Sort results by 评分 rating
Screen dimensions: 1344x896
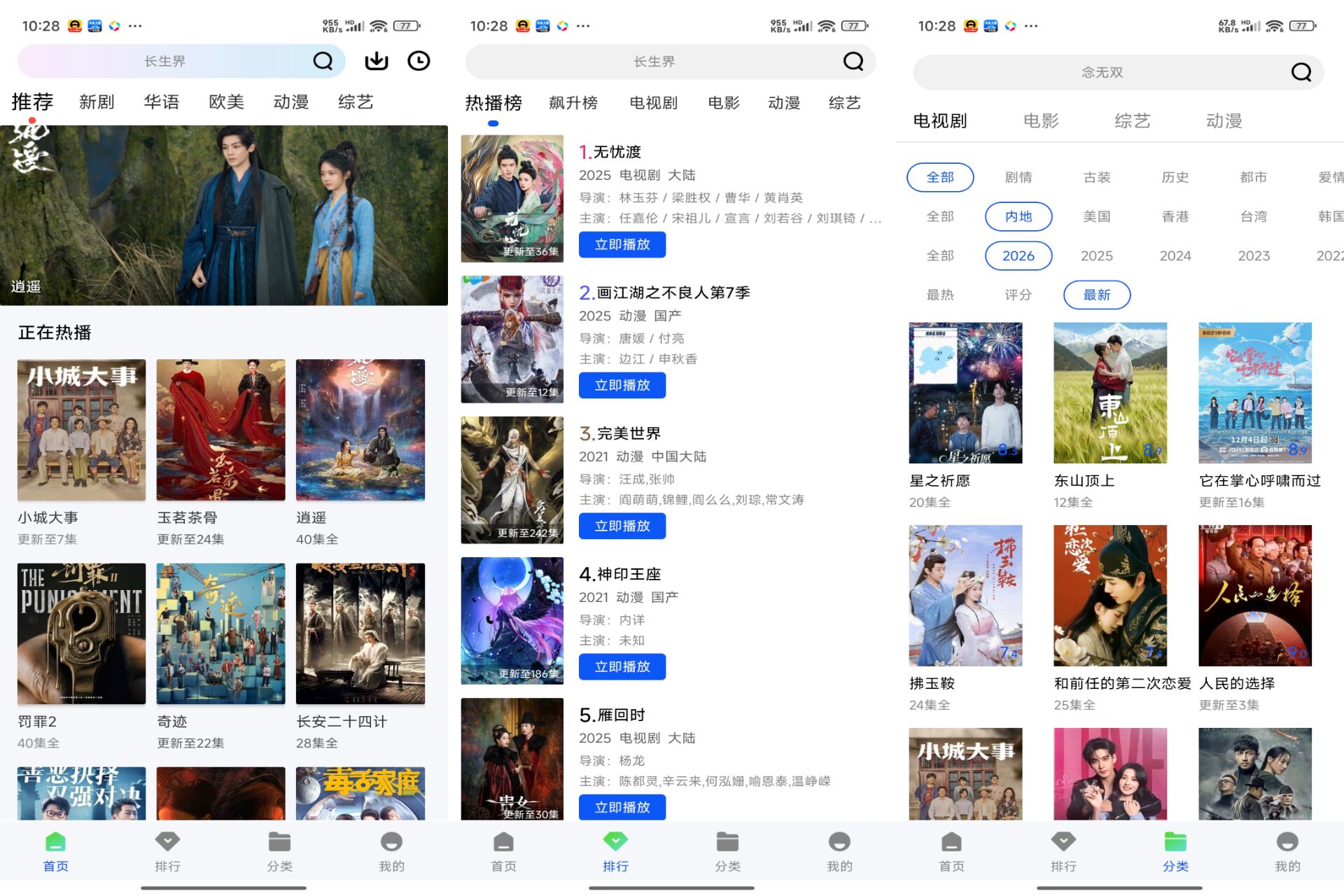click(x=1018, y=295)
